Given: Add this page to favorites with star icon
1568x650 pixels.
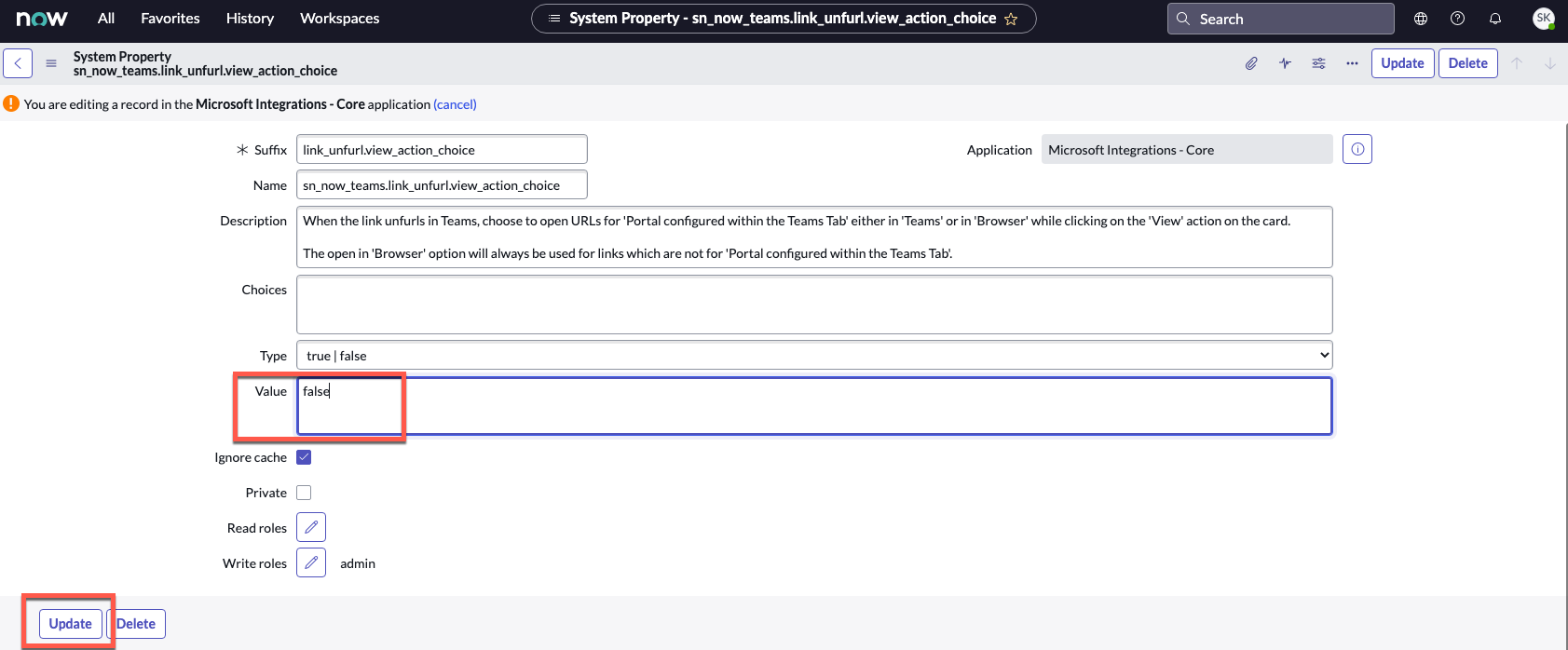Looking at the screenshot, I should (1011, 19).
